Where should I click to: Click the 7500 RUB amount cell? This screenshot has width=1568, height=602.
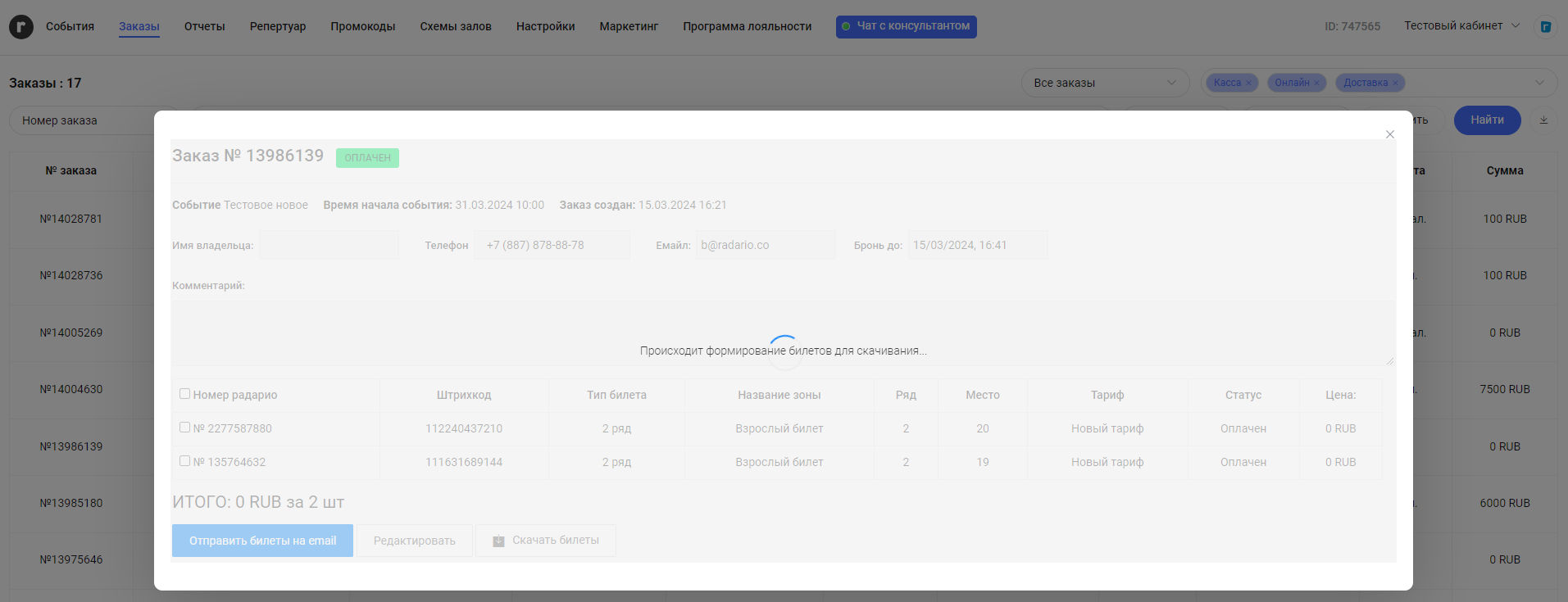pyautogui.click(x=1505, y=389)
